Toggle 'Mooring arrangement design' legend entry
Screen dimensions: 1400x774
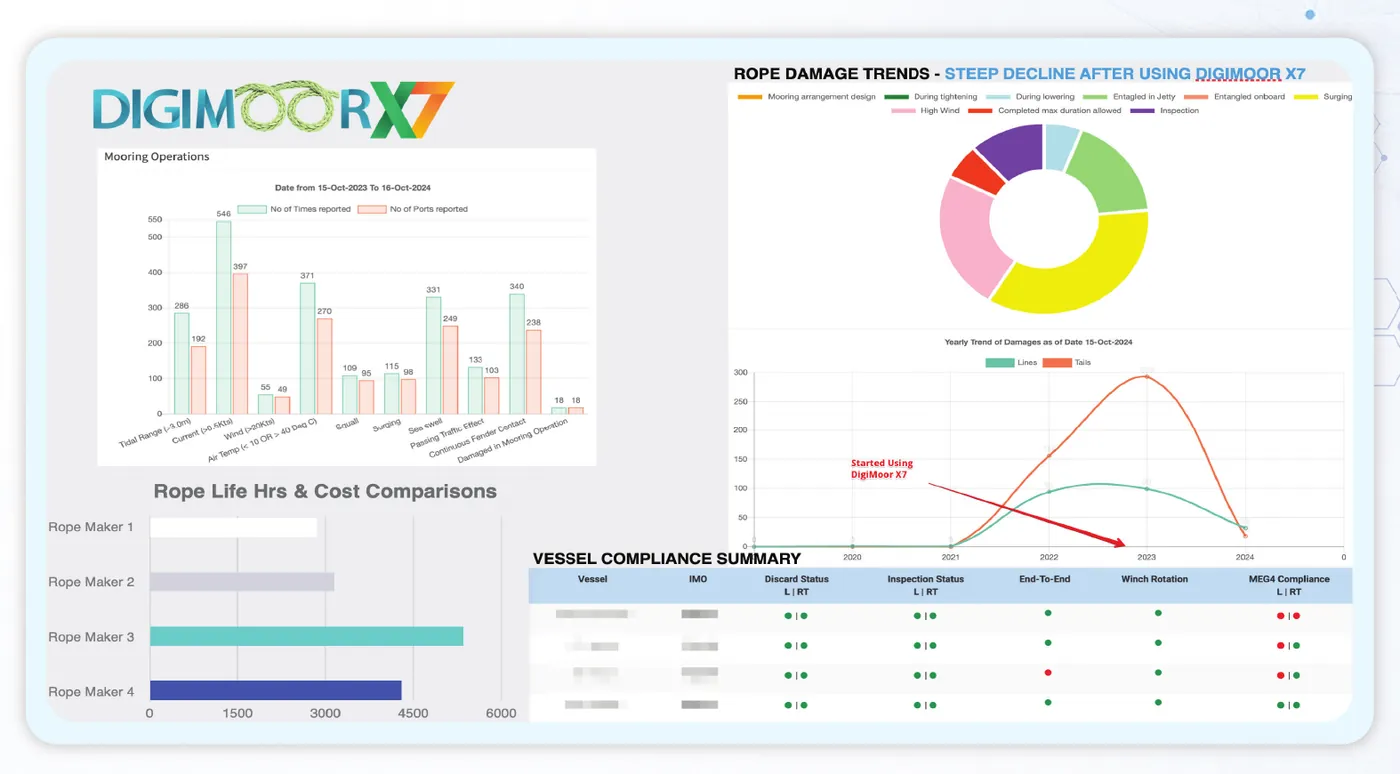tap(807, 97)
